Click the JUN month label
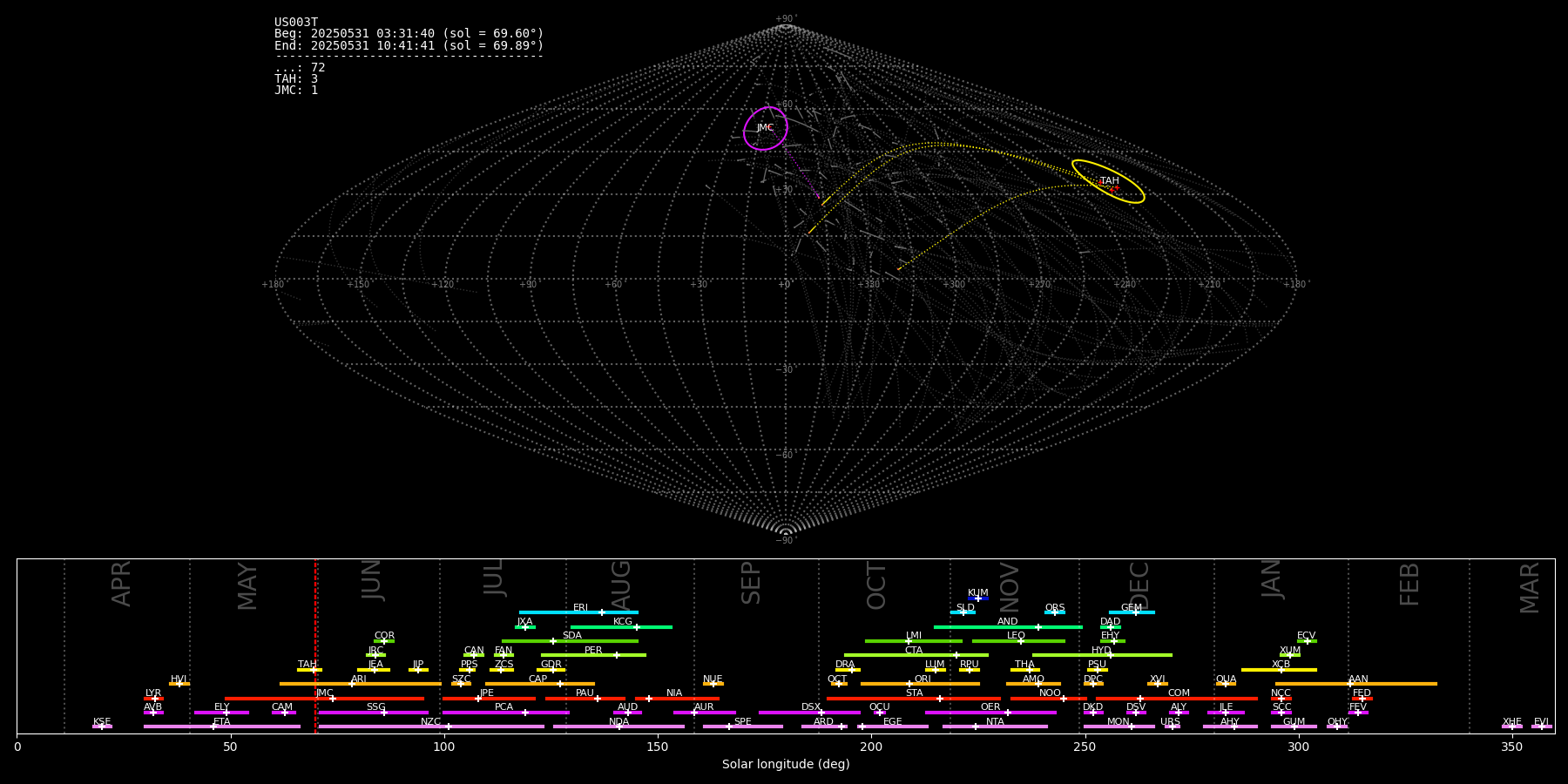Image resolution: width=1568 pixels, height=784 pixels. coord(372,580)
